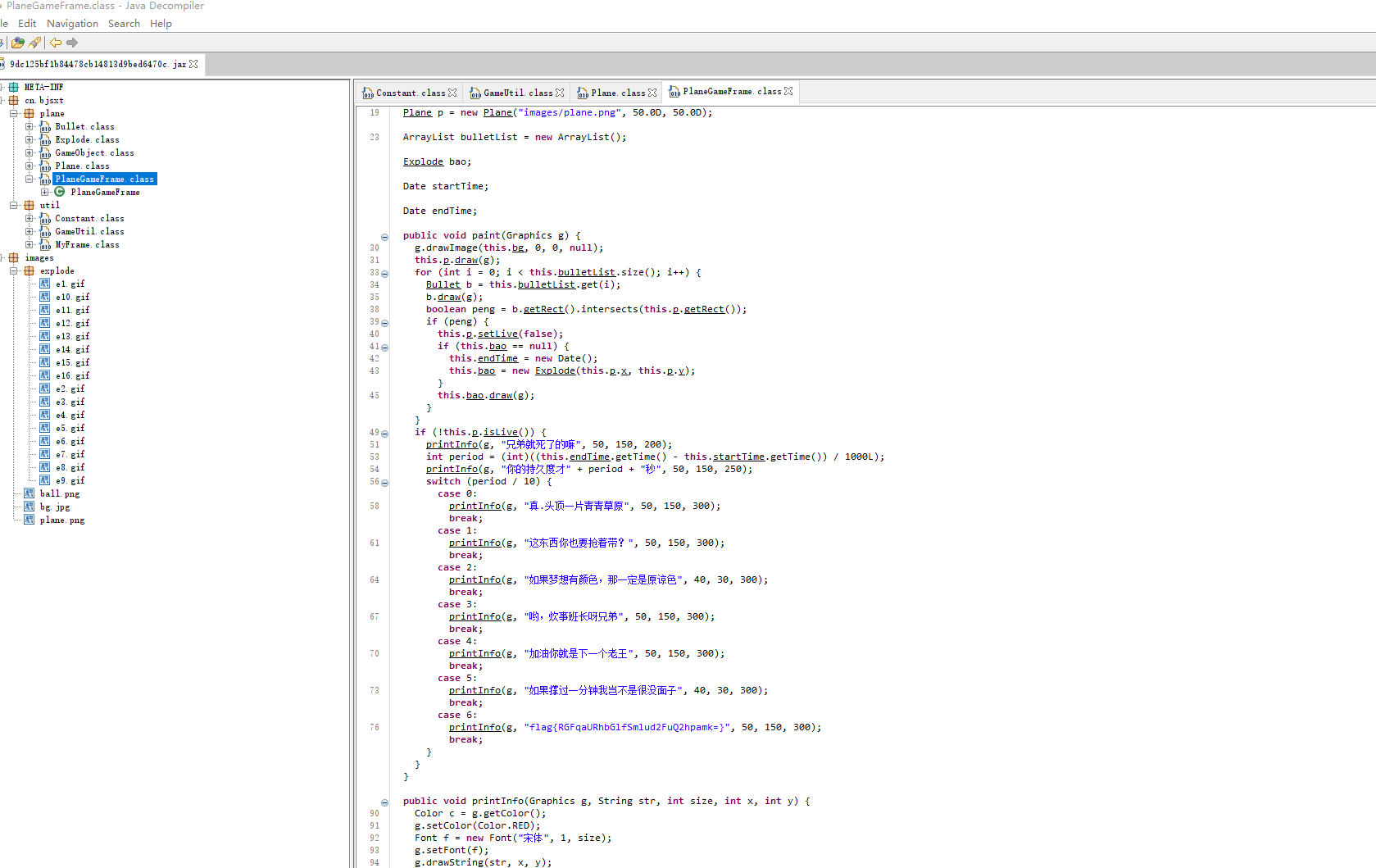Follow the setLive method link
The width and height of the screenshot is (1376, 868).
tap(498, 334)
